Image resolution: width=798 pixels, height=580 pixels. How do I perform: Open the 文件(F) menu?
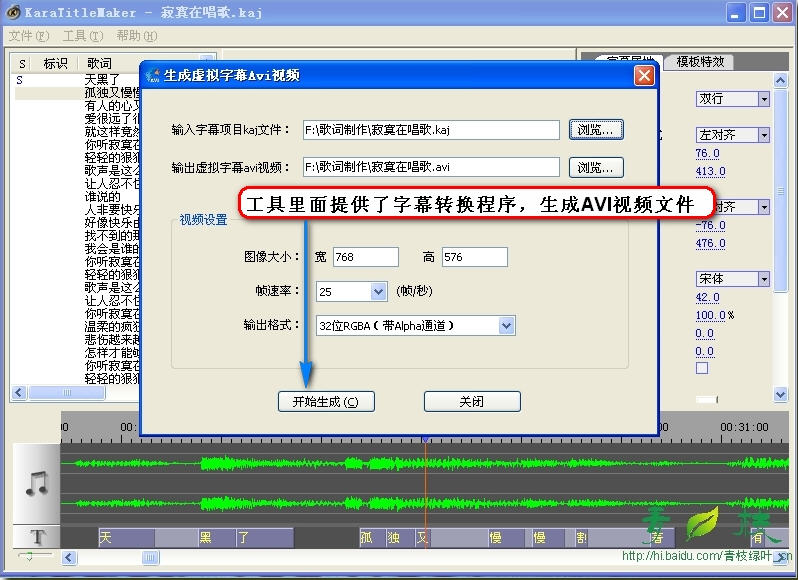[x=28, y=36]
